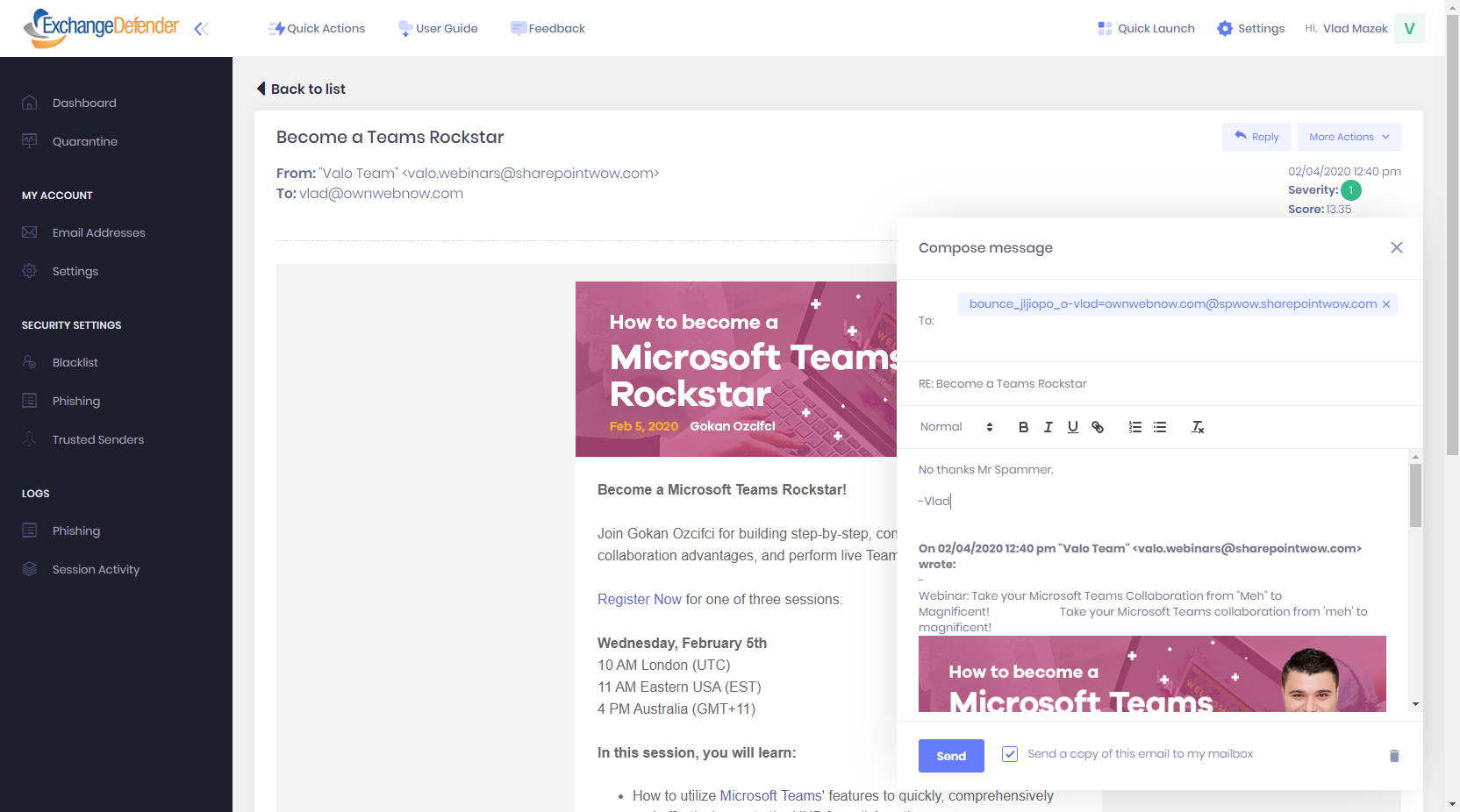Open the Quick Actions menu
The image size is (1460, 812).
pyautogui.click(x=317, y=28)
